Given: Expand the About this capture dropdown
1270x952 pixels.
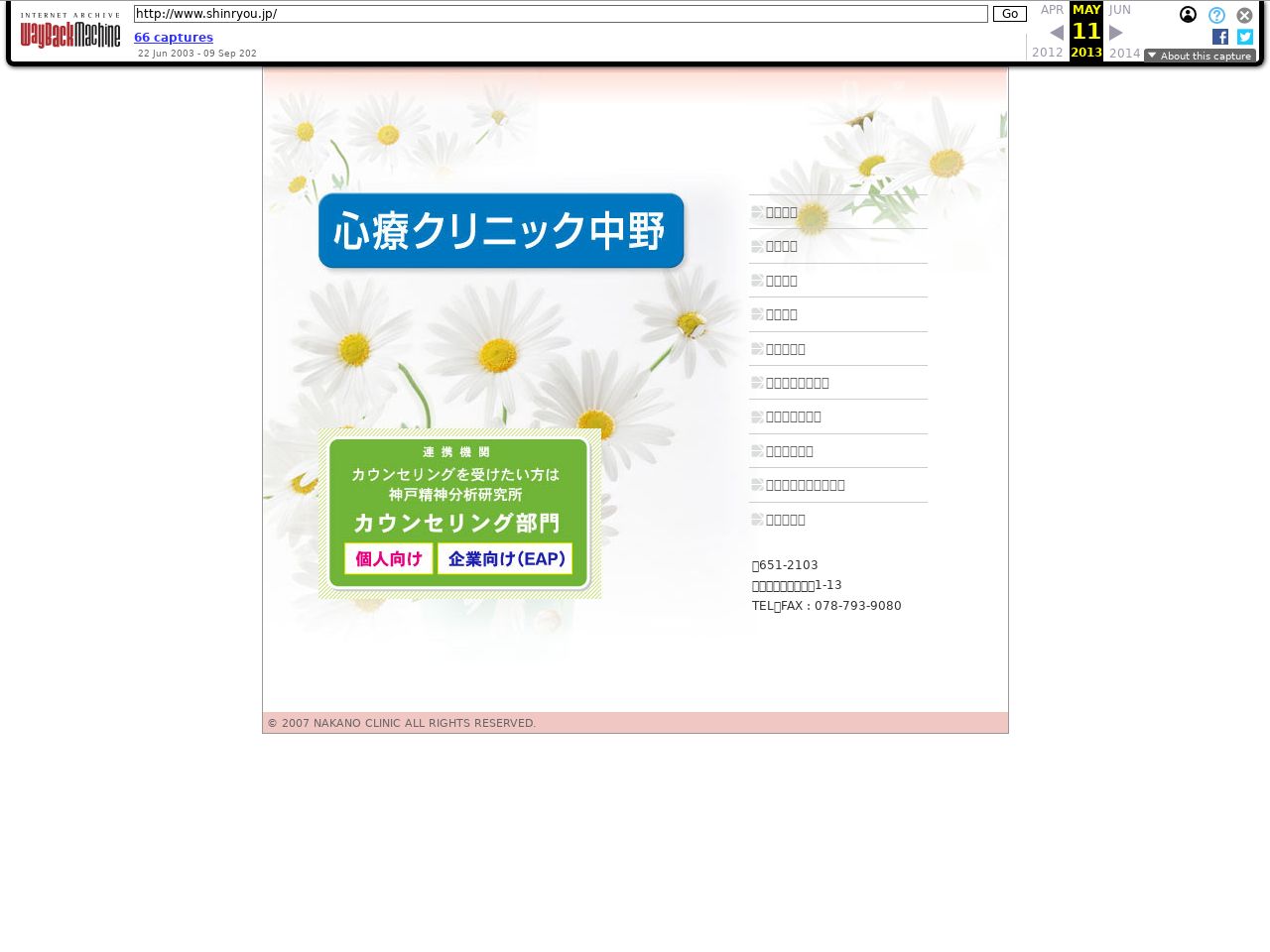Looking at the screenshot, I should [1200, 56].
